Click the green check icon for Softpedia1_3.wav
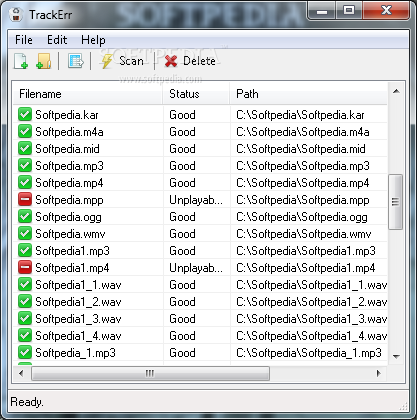This screenshot has width=417, height=420. point(25,318)
